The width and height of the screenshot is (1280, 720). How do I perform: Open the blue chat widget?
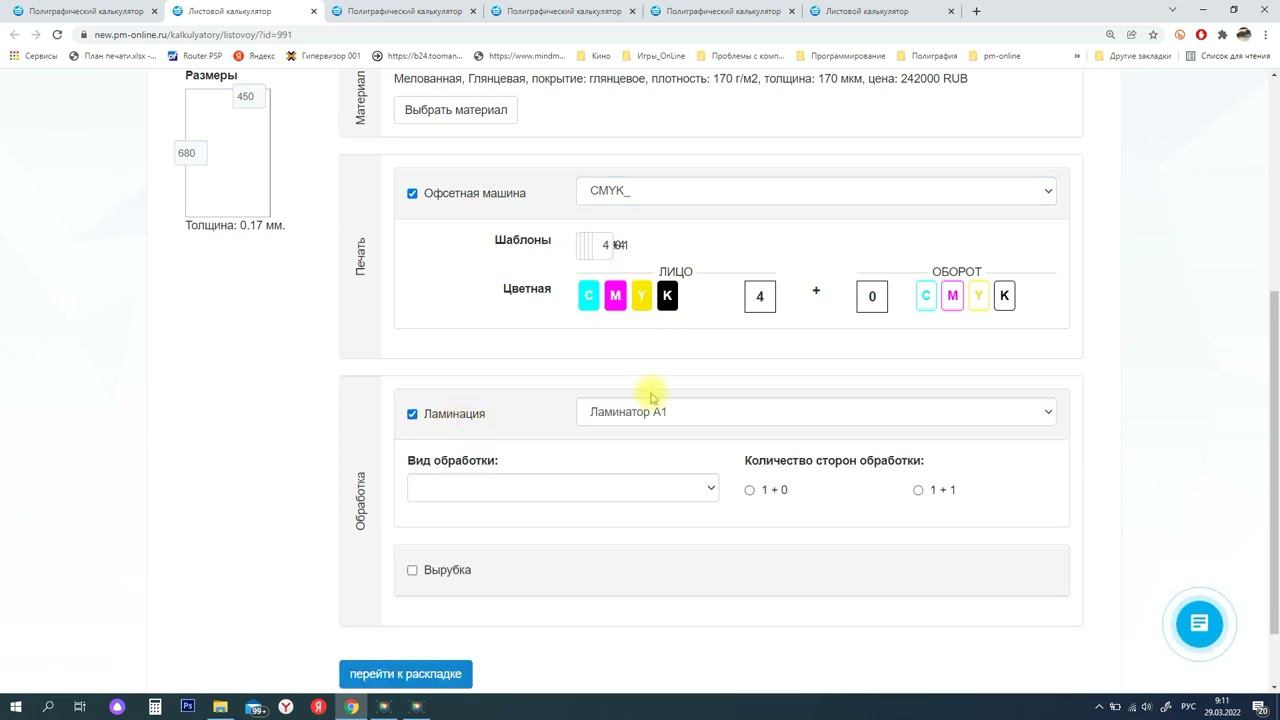[1199, 624]
